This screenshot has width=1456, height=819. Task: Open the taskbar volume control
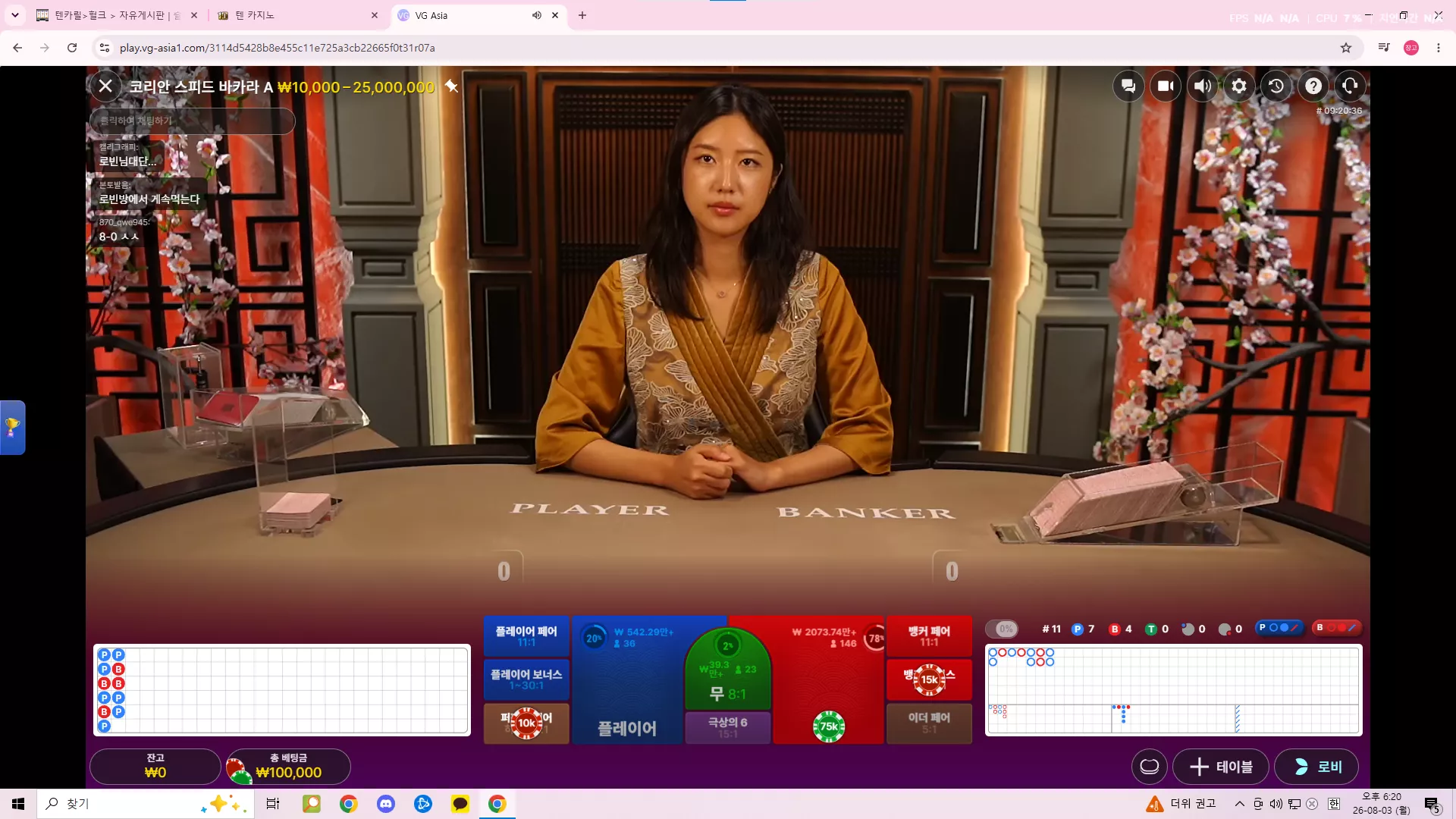1276,804
